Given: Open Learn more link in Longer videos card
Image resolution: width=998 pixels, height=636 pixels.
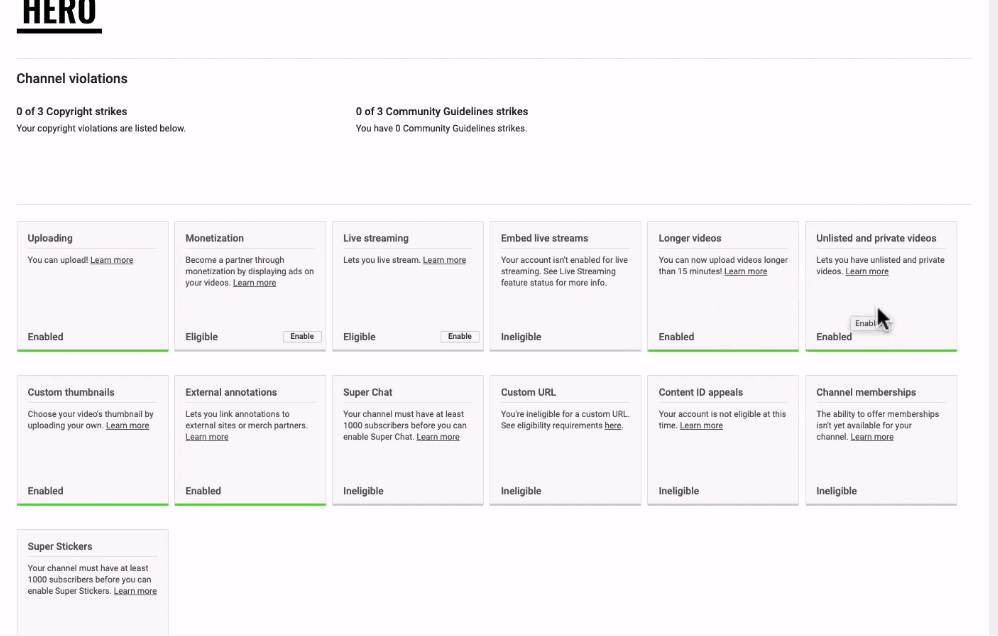Looking at the screenshot, I should click(x=745, y=271).
